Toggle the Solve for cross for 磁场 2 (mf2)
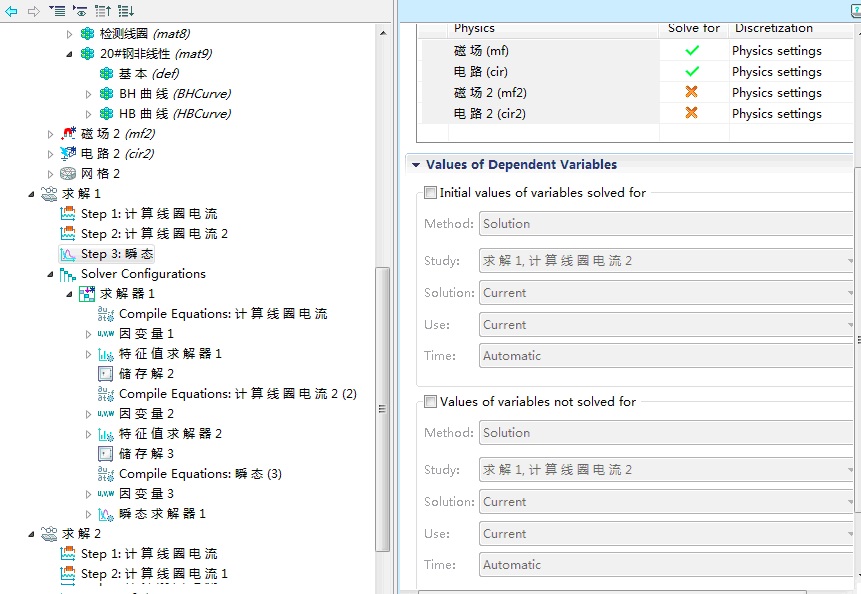 [x=692, y=93]
